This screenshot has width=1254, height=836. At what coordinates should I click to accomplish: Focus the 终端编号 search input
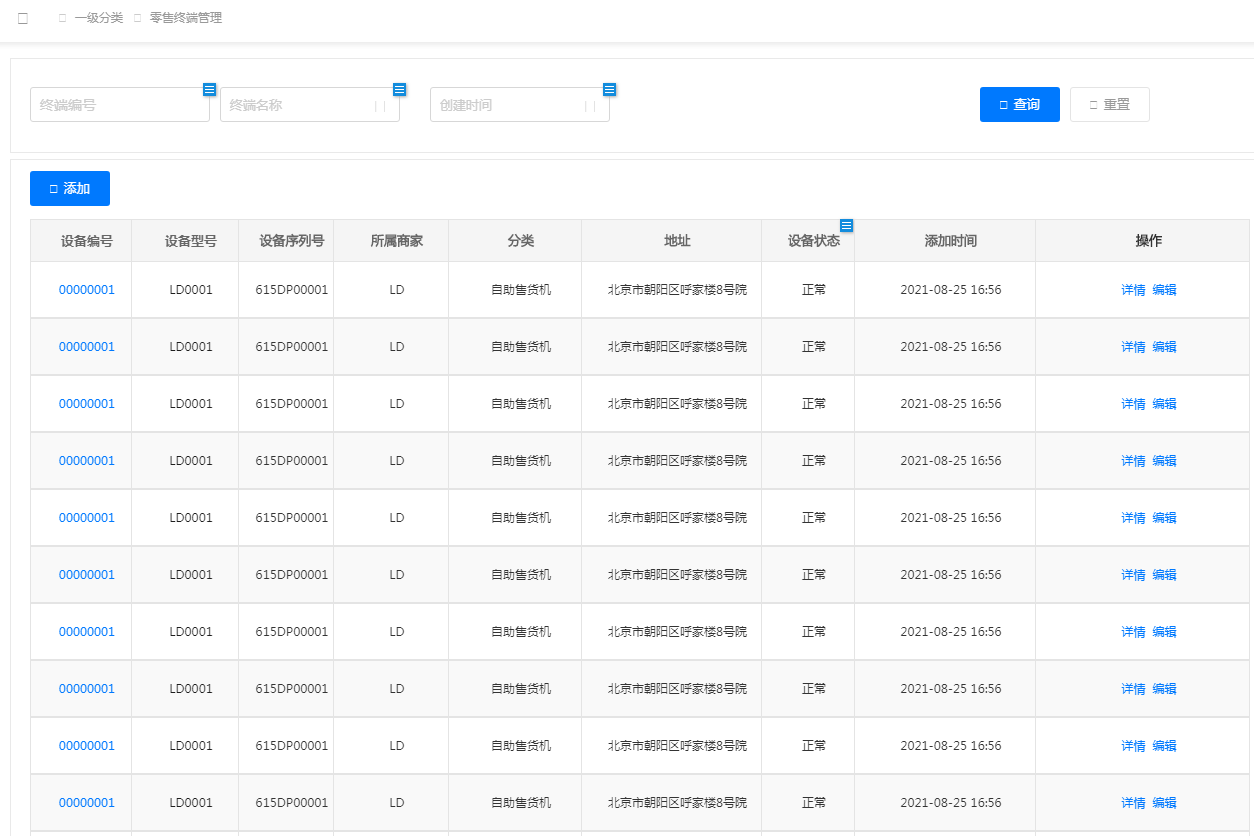[120, 105]
